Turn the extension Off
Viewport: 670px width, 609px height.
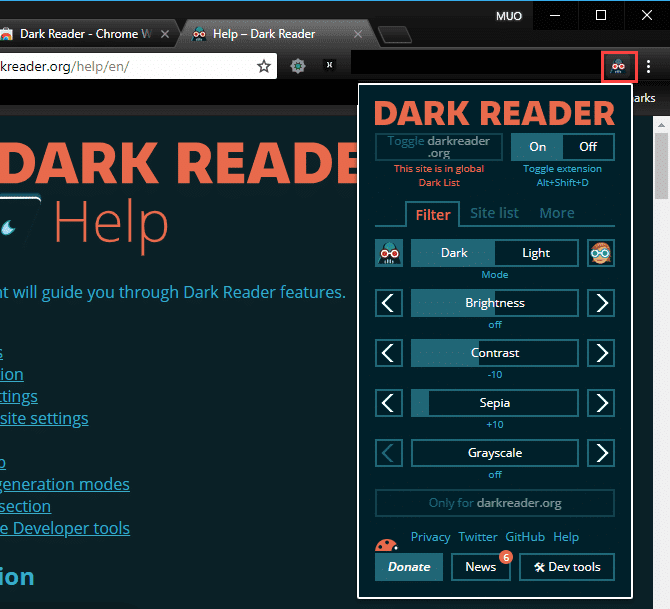pyautogui.click(x=588, y=147)
